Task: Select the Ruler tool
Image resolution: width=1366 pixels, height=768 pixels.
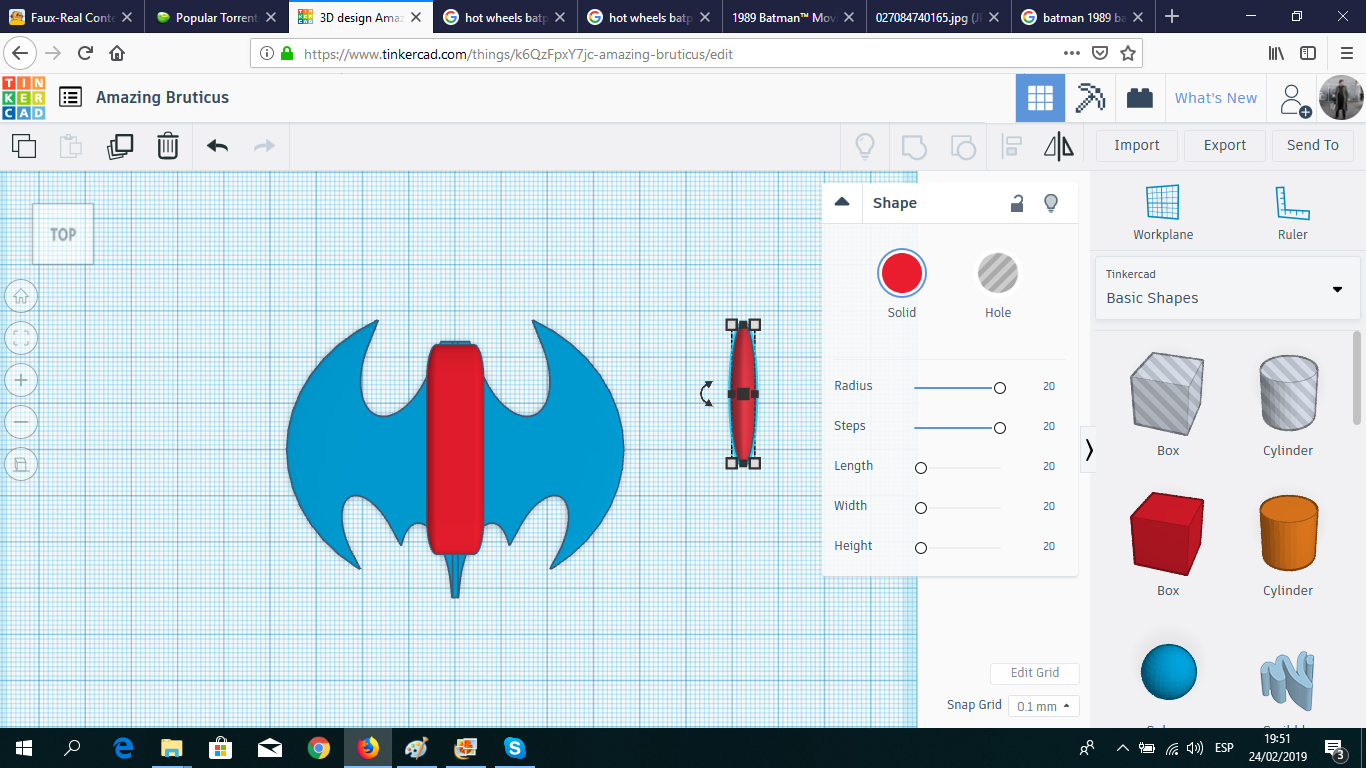Action: [x=1292, y=212]
